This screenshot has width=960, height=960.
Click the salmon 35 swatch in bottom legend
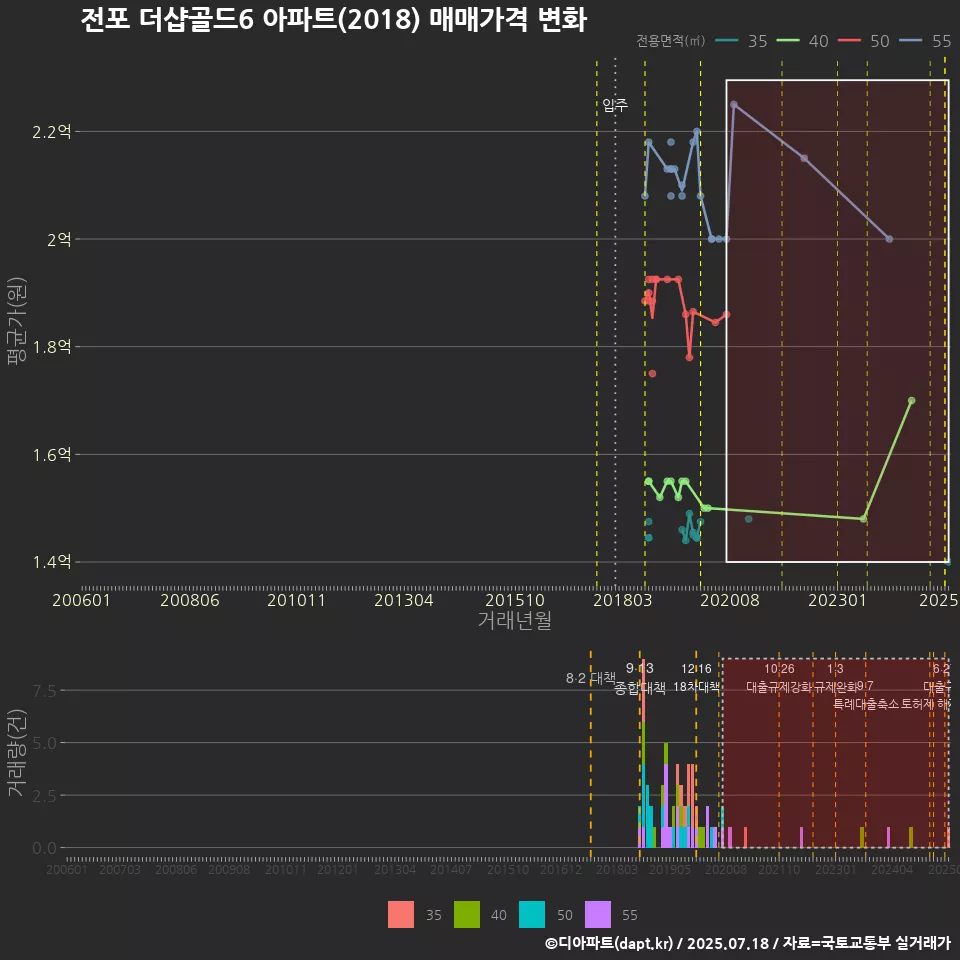400,915
